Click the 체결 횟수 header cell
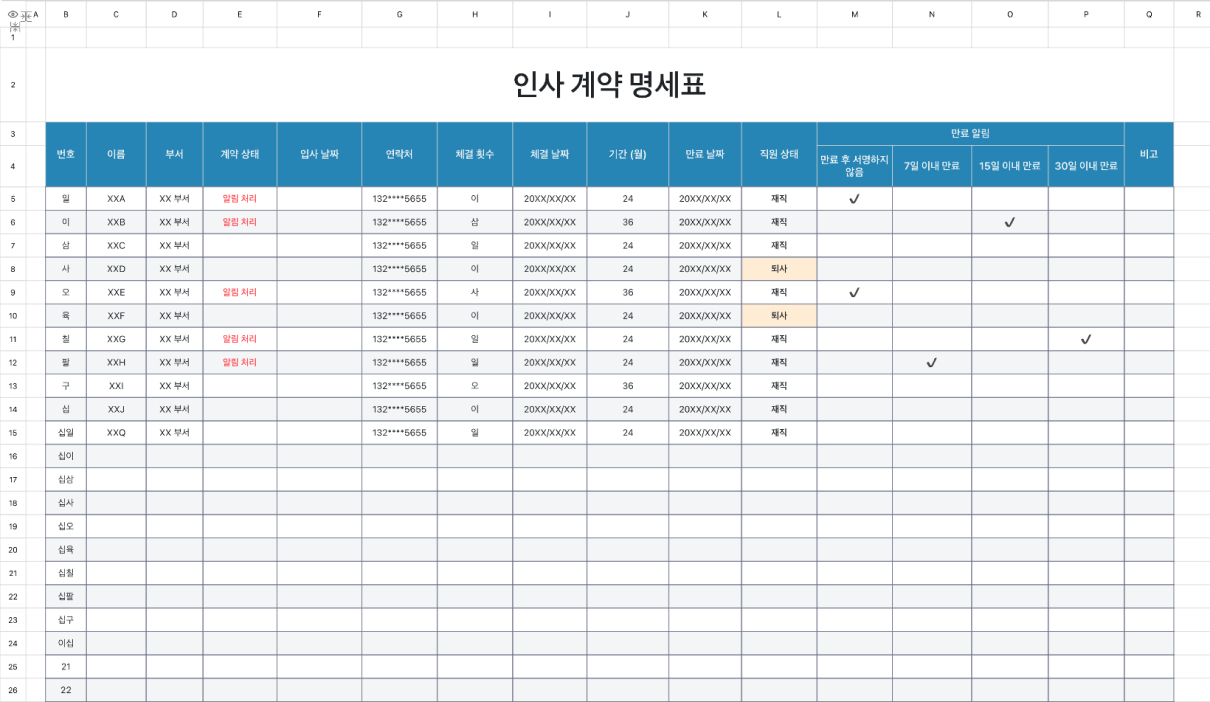The image size is (1210, 702). 475,155
